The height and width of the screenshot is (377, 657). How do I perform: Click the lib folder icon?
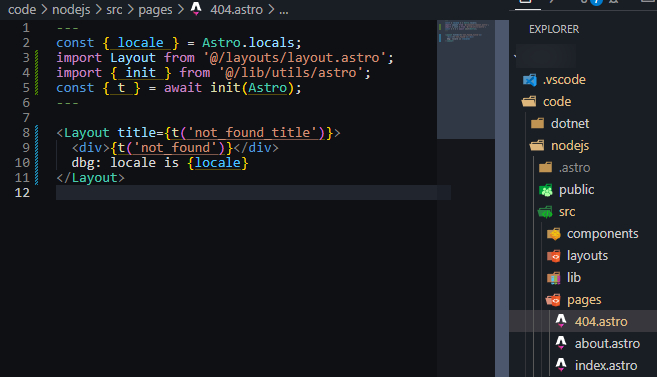point(554,278)
